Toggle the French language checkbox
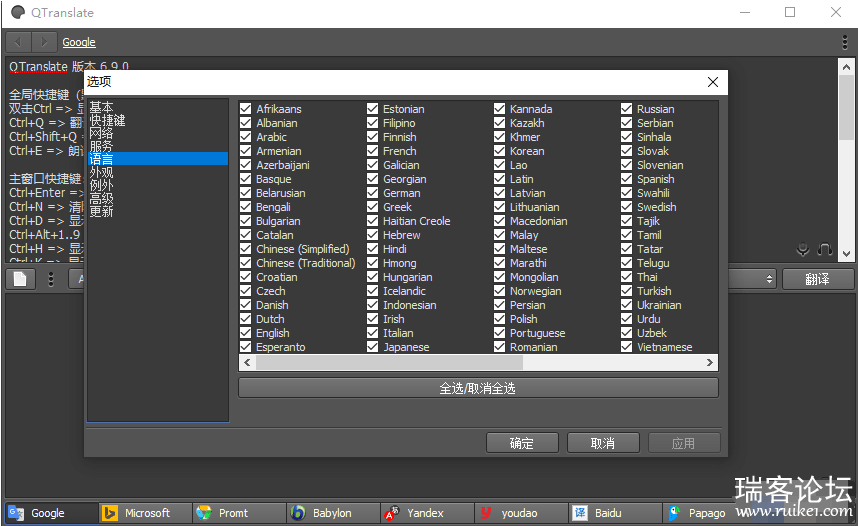 (x=373, y=151)
